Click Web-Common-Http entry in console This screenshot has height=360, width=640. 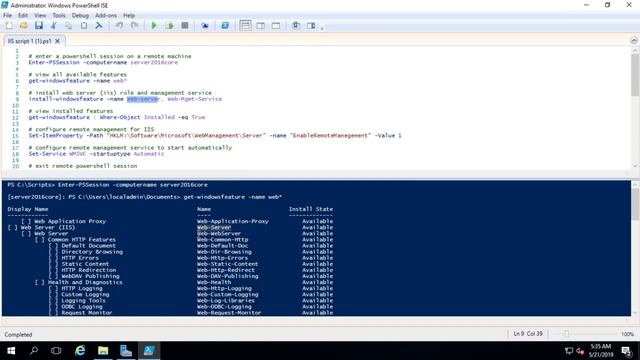222,240
